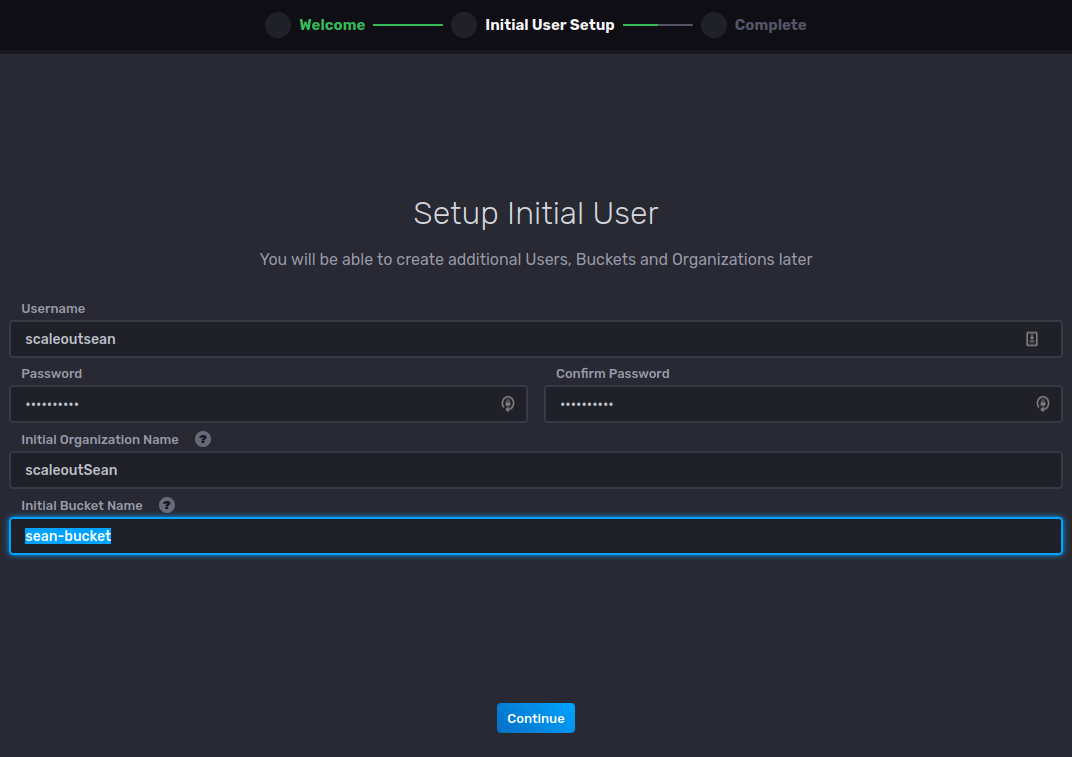Click the Initial Bucket Name field
The height and width of the screenshot is (757, 1072).
[535, 536]
